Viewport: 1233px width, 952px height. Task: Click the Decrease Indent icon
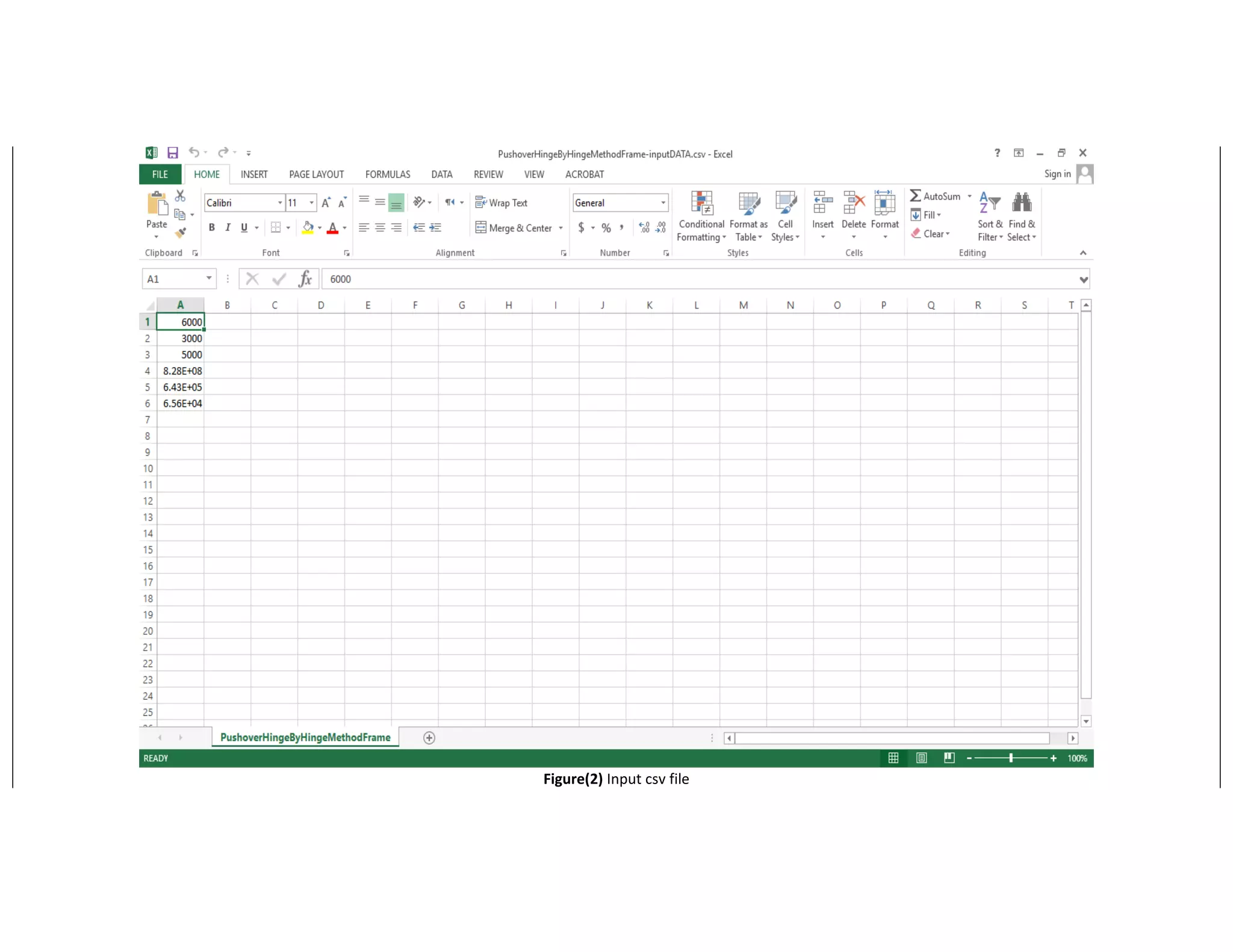pos(419,227)
